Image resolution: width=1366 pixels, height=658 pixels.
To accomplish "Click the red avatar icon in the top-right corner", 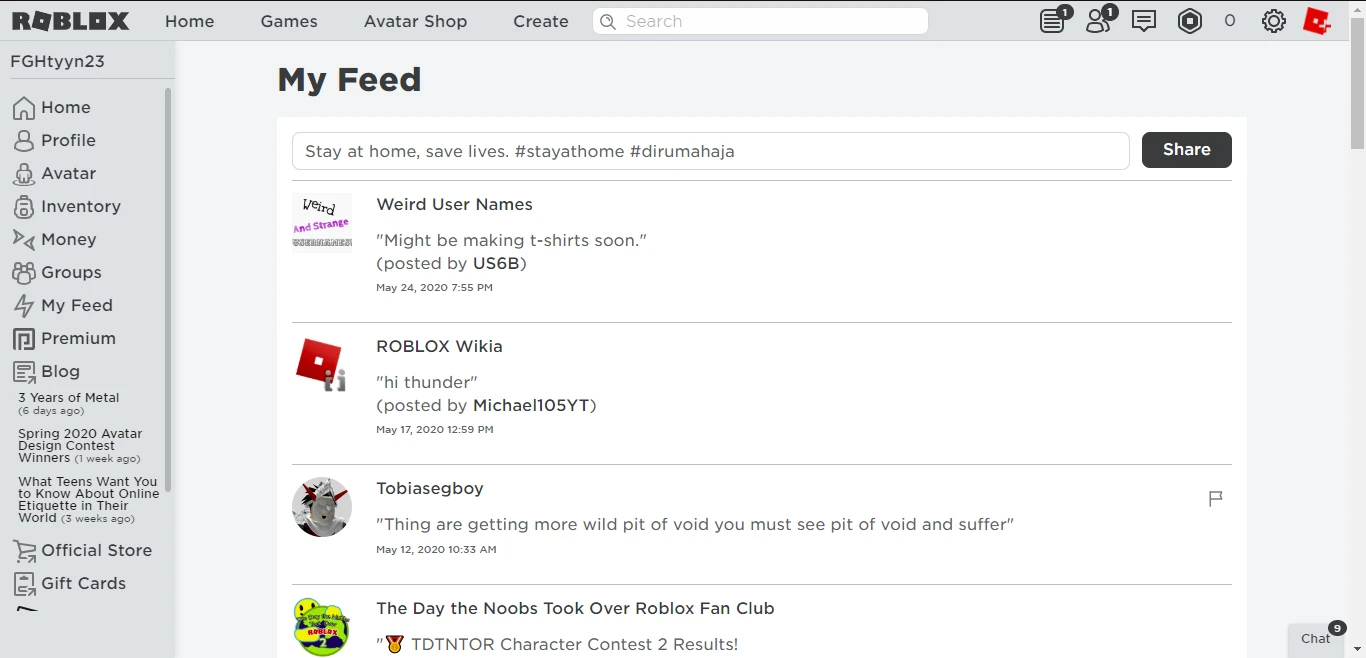I will tap(1317, 20).
